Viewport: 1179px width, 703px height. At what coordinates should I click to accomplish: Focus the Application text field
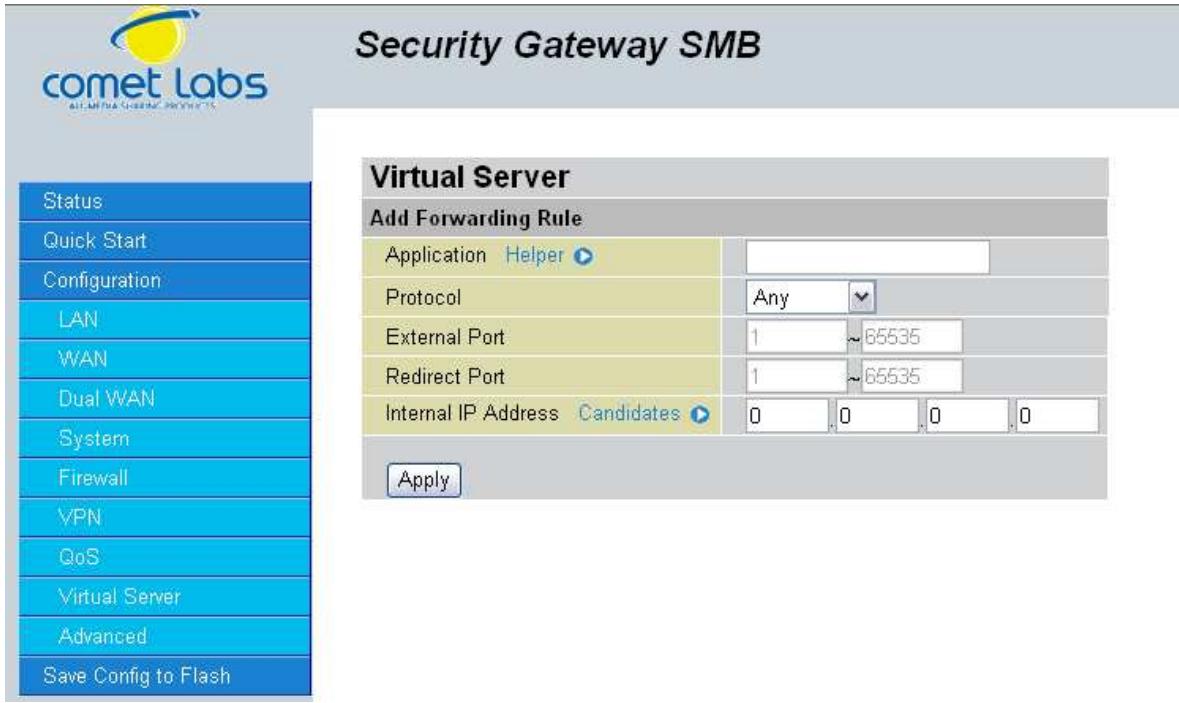pyautogui.click(x=868, y=257)
